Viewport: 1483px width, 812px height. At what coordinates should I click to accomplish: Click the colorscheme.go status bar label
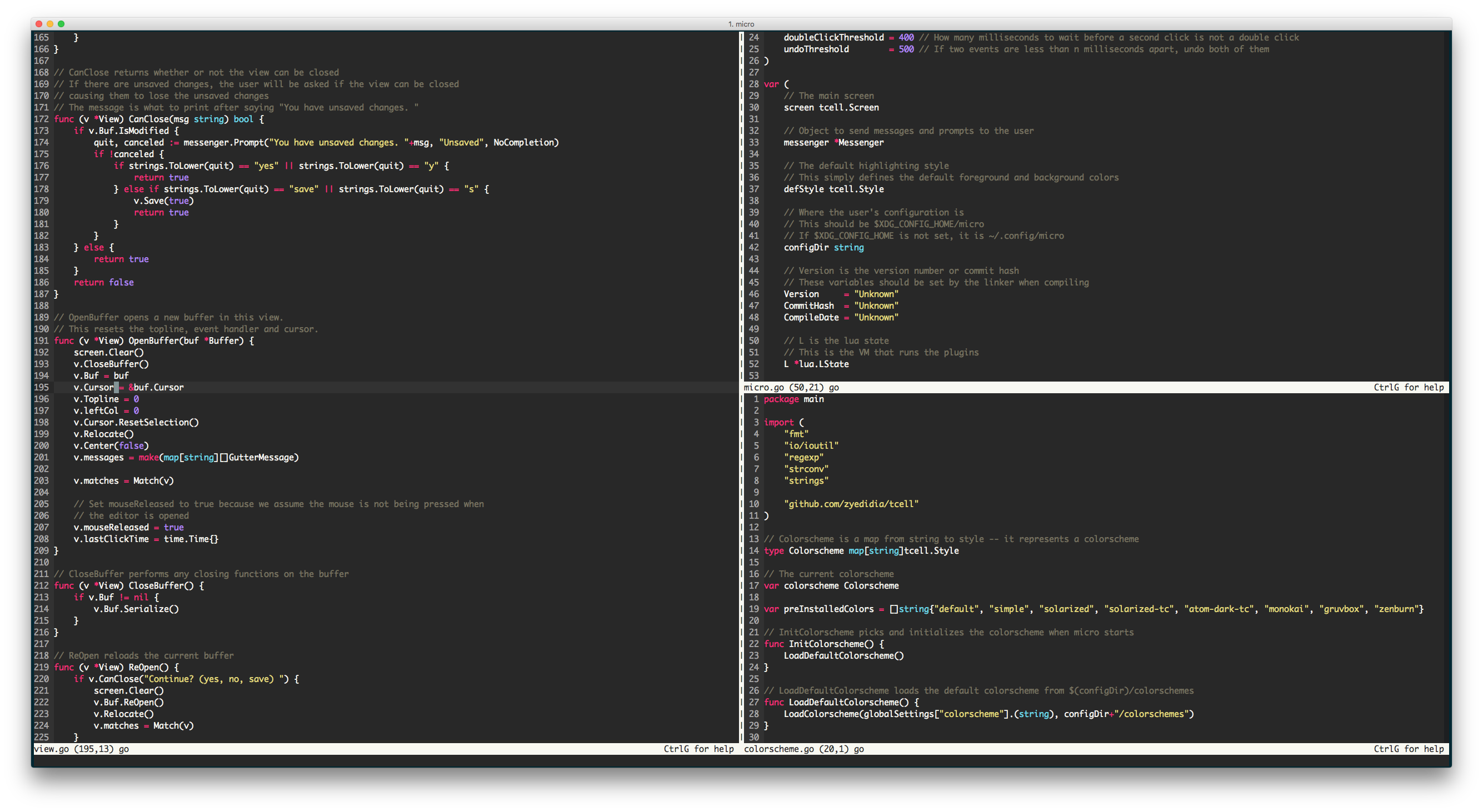pos(778,749)
